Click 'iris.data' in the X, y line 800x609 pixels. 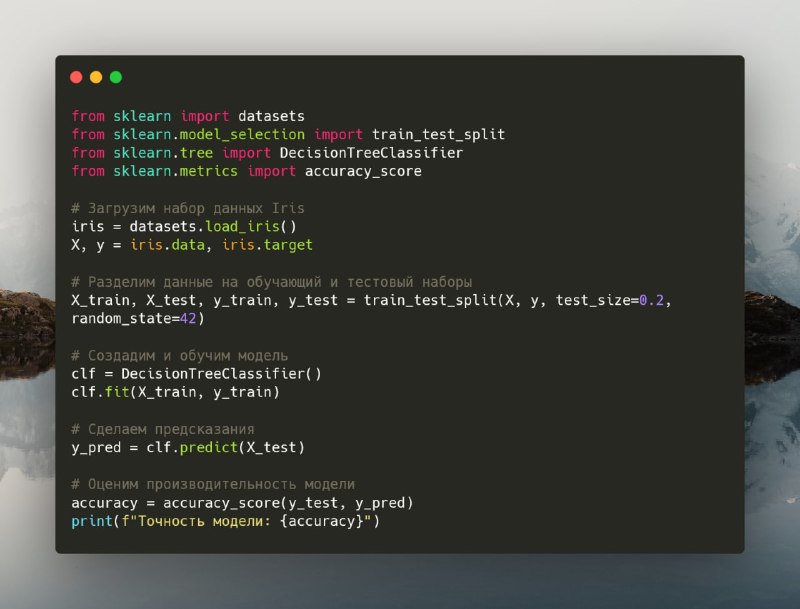click(167, 245)
